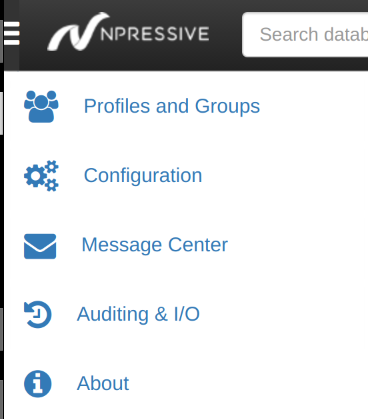The height and width of the screenshot is (419, 368).
Task: Click the large gear in Configuration icon
Action: point(34,176)
